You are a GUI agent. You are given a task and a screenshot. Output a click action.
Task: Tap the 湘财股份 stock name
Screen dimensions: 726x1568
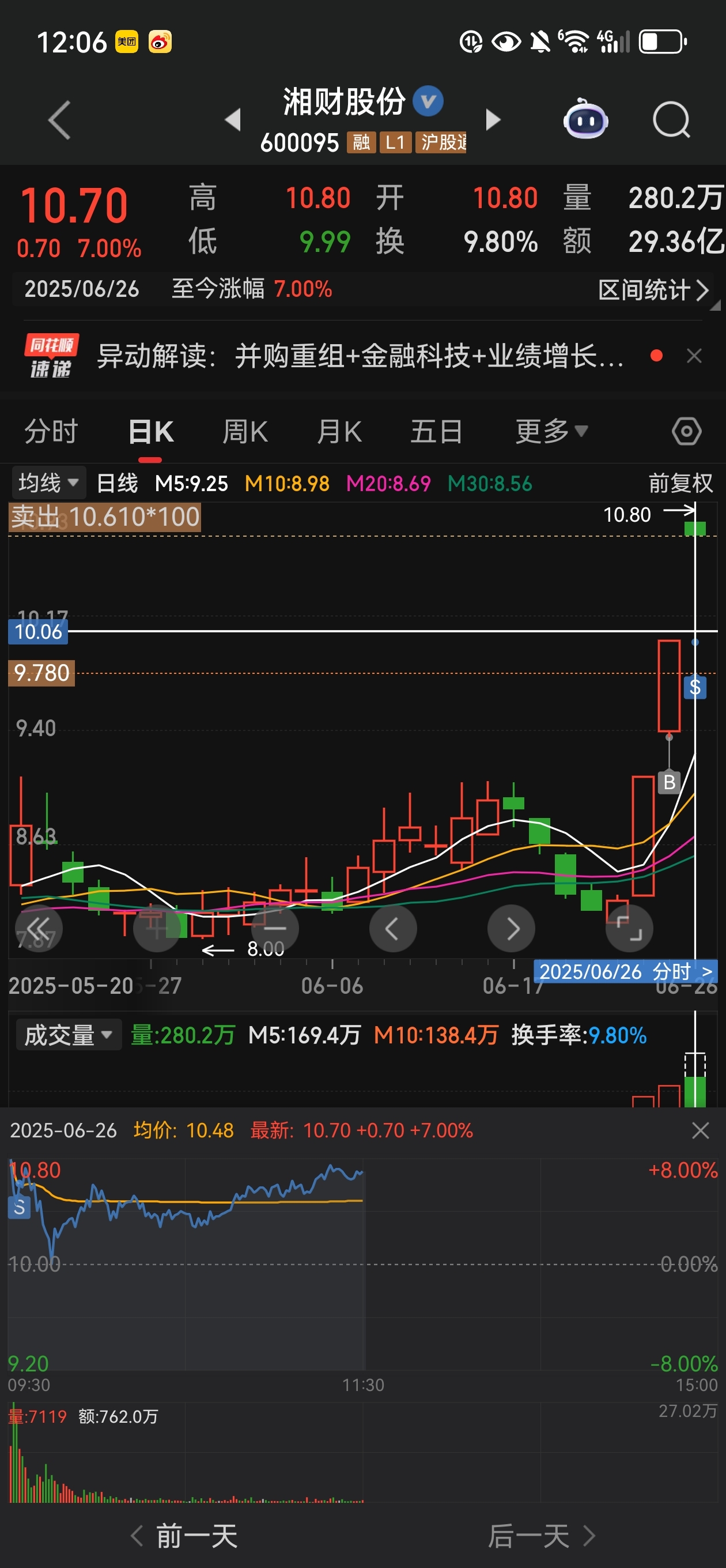(x=344, y=101)
